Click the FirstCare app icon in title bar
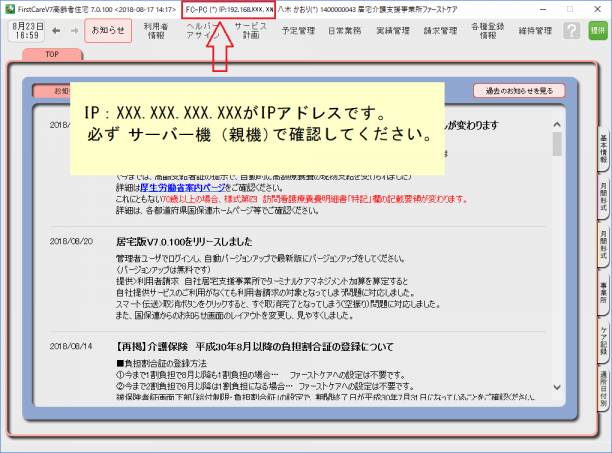 pyautogui.click(x=9, y=7)
